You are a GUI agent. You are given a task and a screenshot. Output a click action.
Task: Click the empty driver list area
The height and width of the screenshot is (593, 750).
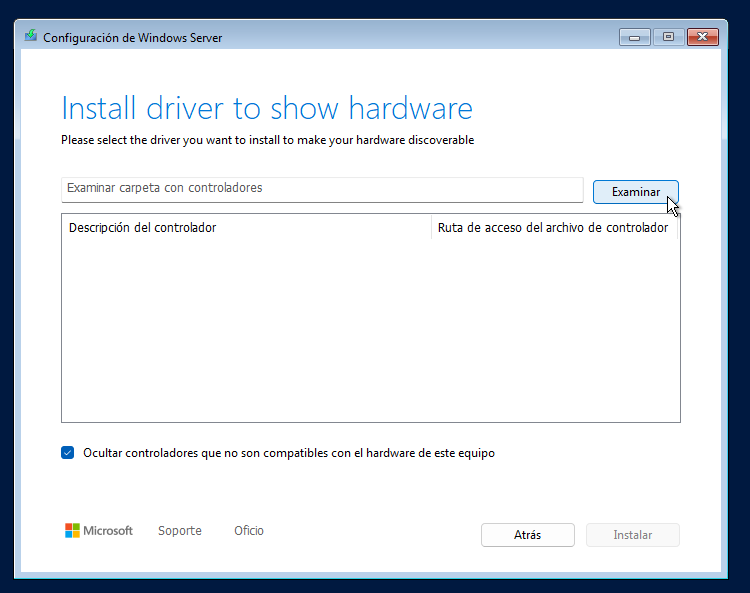[x=370, y=330]
